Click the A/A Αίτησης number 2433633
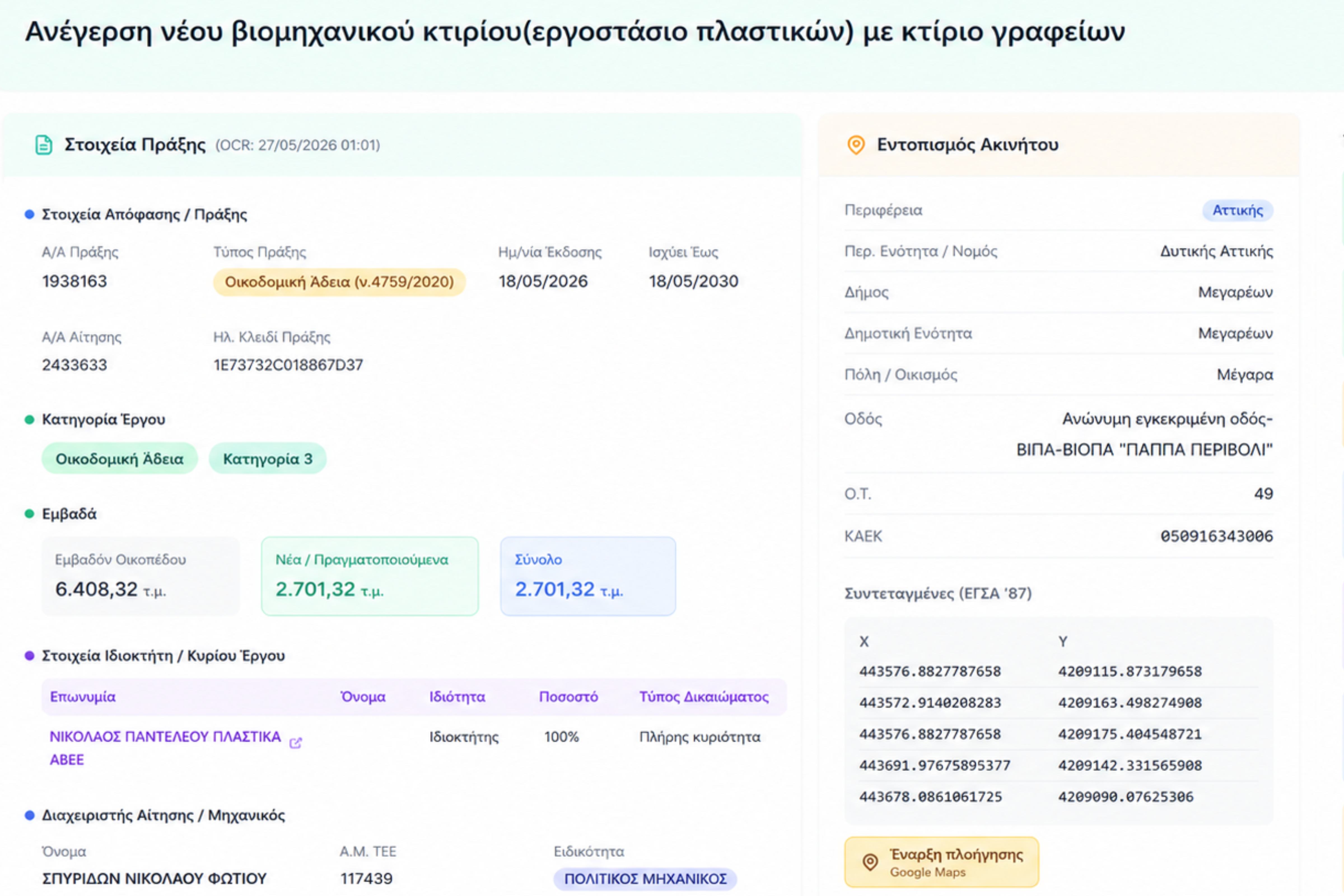 [74, 365]
